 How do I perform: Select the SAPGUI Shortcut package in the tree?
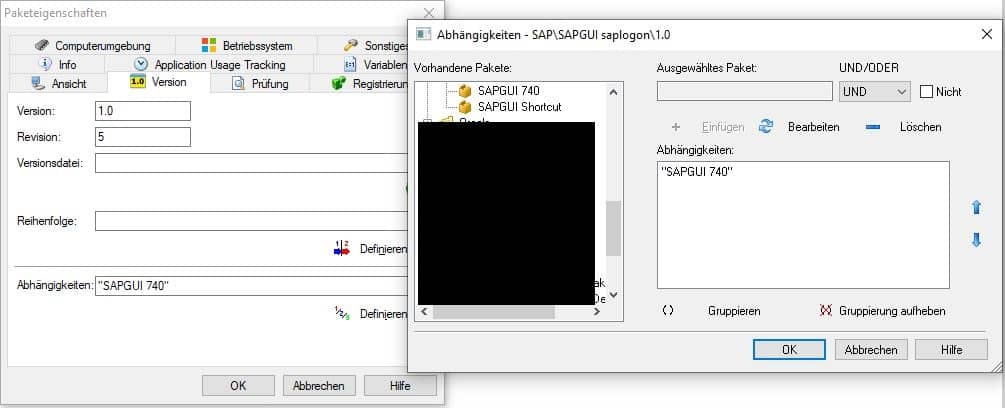click(520, 106)
